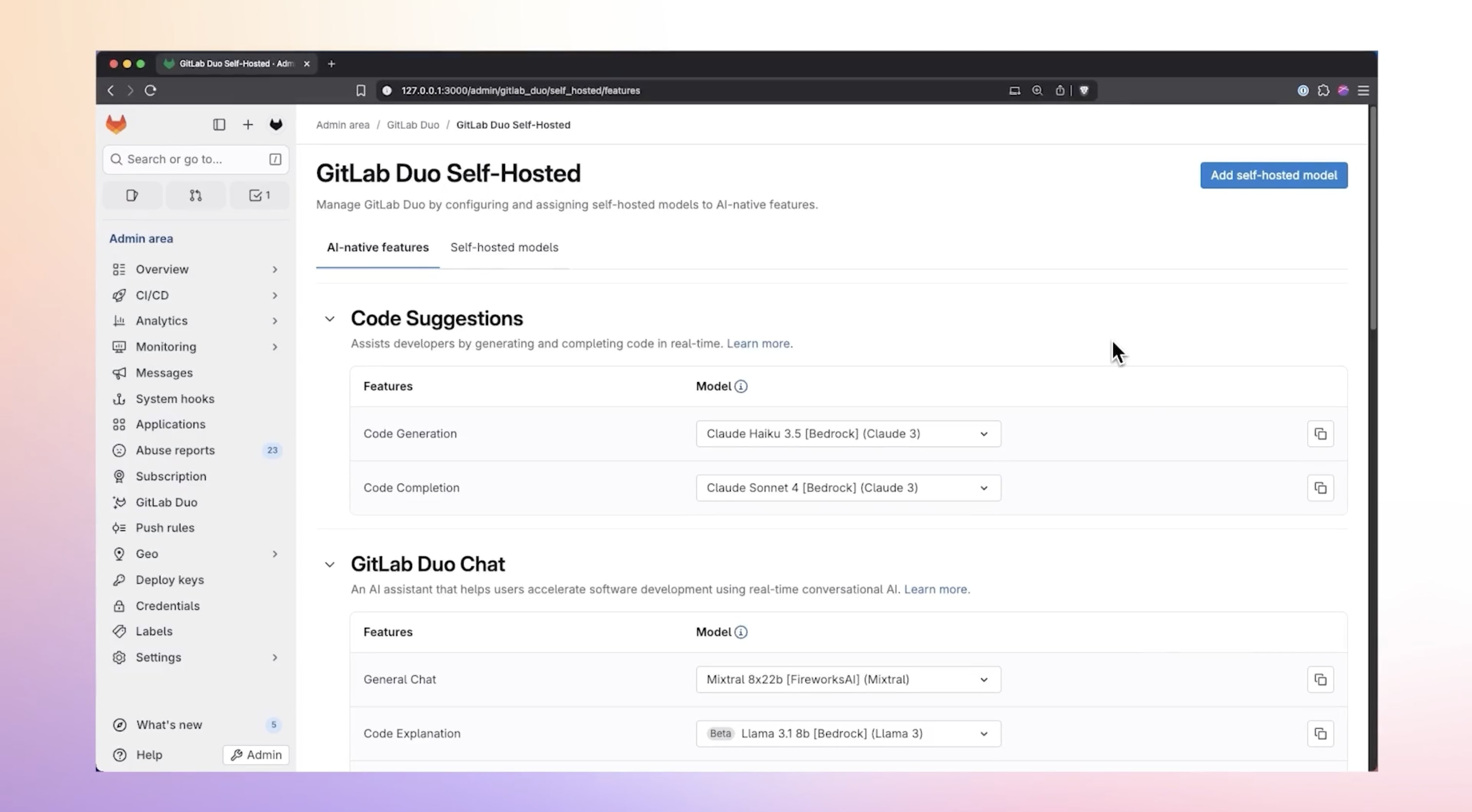Copy Code Generation model using copy icon
The height and width of the screenshot is (812, 1472).
1320,434
